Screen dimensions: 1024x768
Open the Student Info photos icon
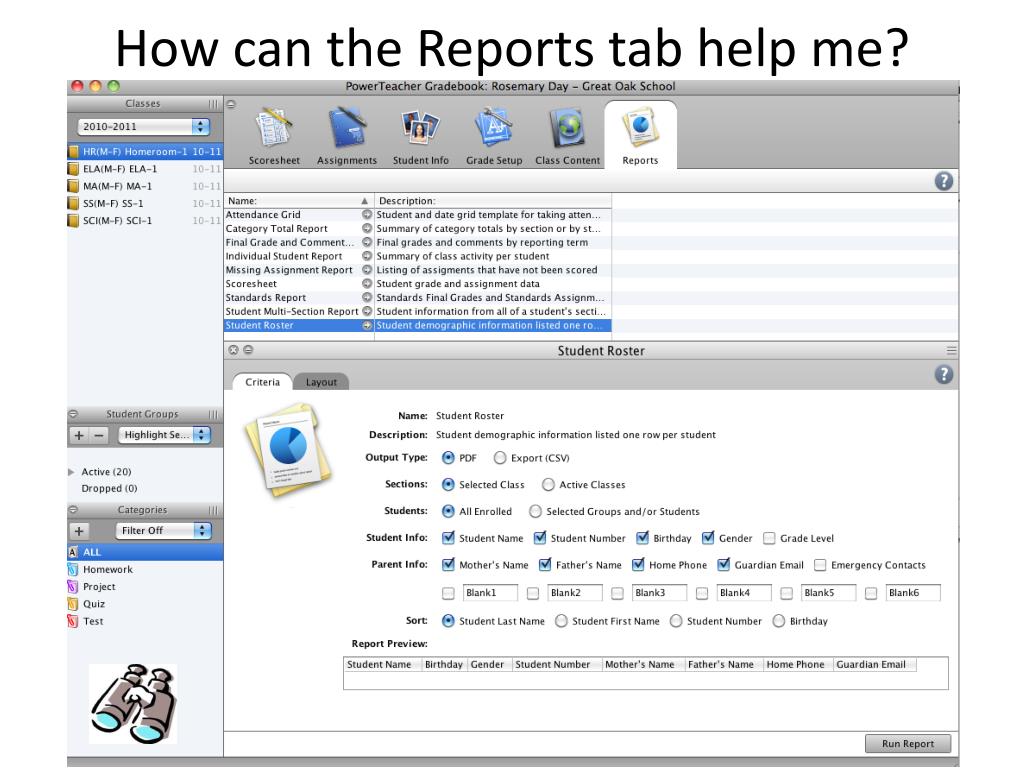[x=420, y=128]
